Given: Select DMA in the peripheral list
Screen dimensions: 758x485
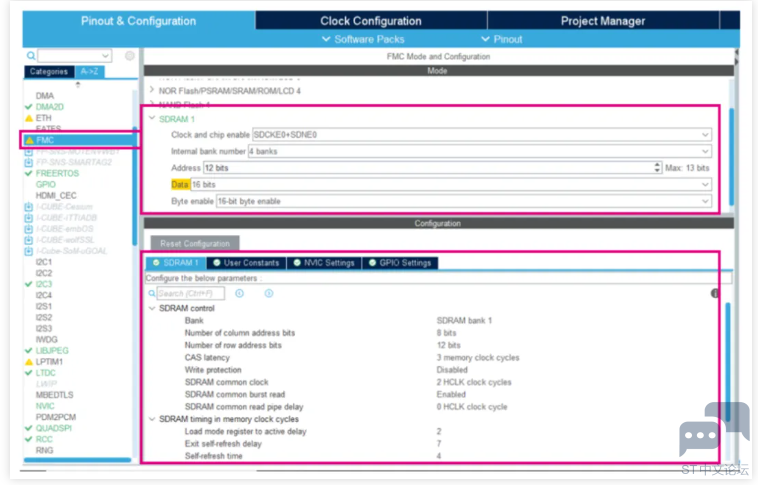Looking at the screenshot, I should [x=44, y=96].
